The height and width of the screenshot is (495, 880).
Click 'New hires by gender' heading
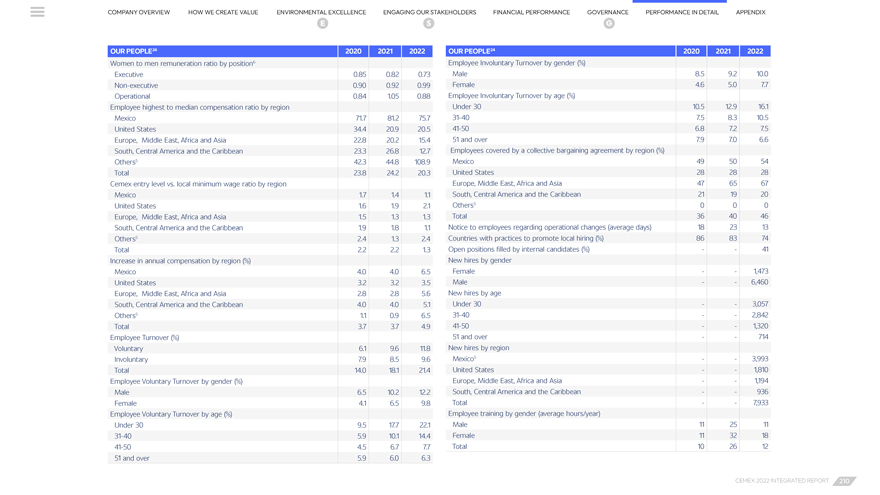[x=479, y=260]
